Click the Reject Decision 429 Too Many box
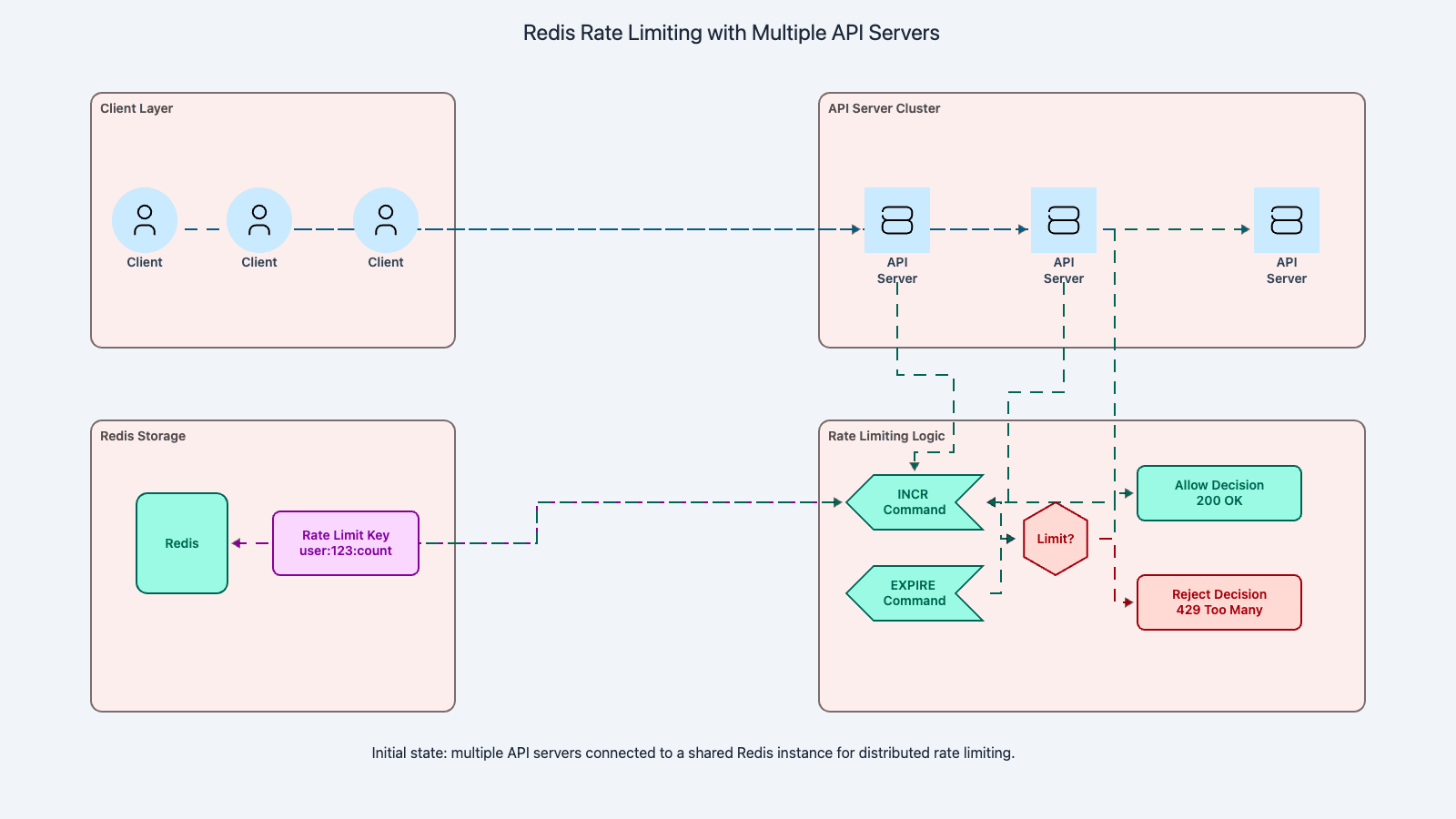 (x=1219, y=602)
